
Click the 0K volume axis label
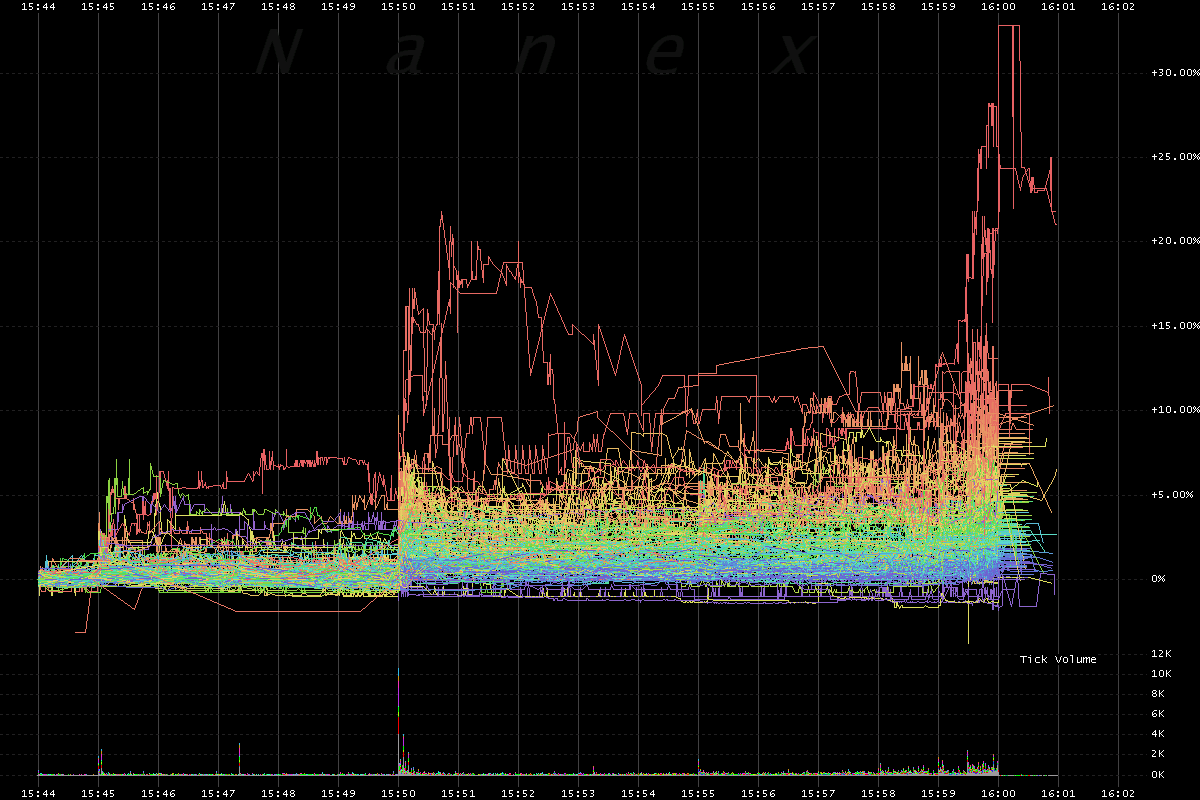[x=1158, y=774]
